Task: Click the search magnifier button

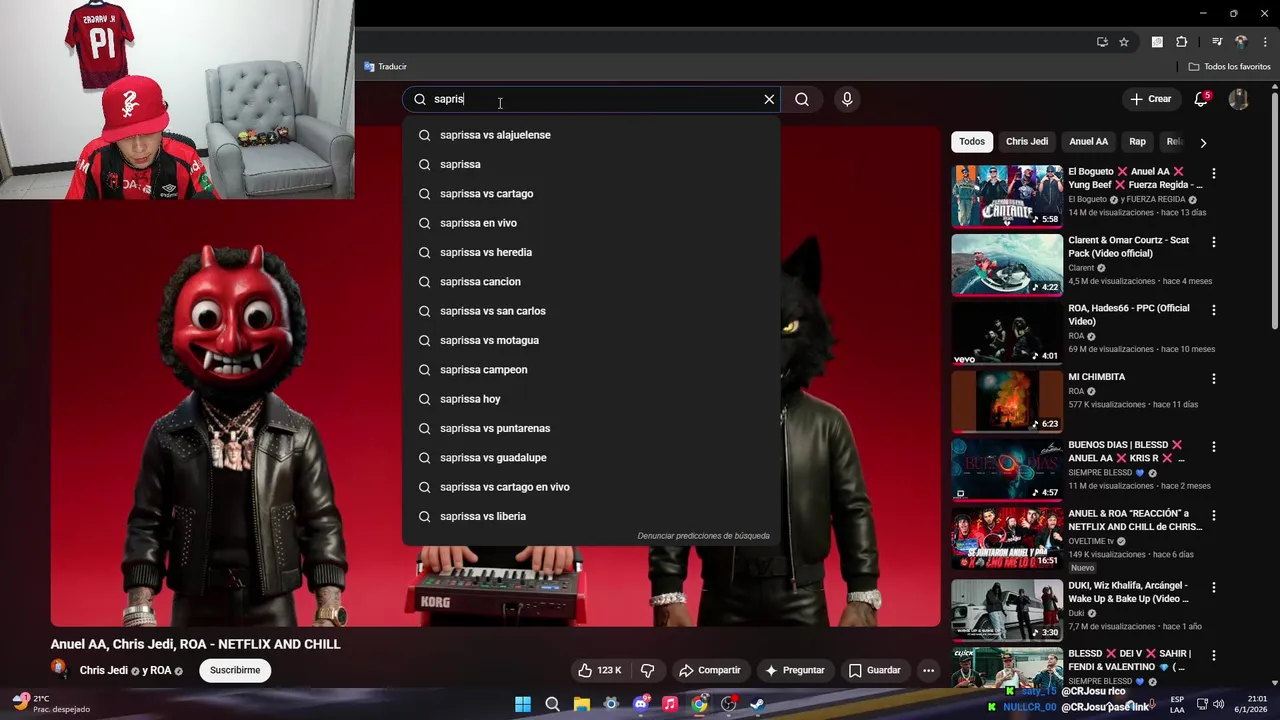Action: 802,99
